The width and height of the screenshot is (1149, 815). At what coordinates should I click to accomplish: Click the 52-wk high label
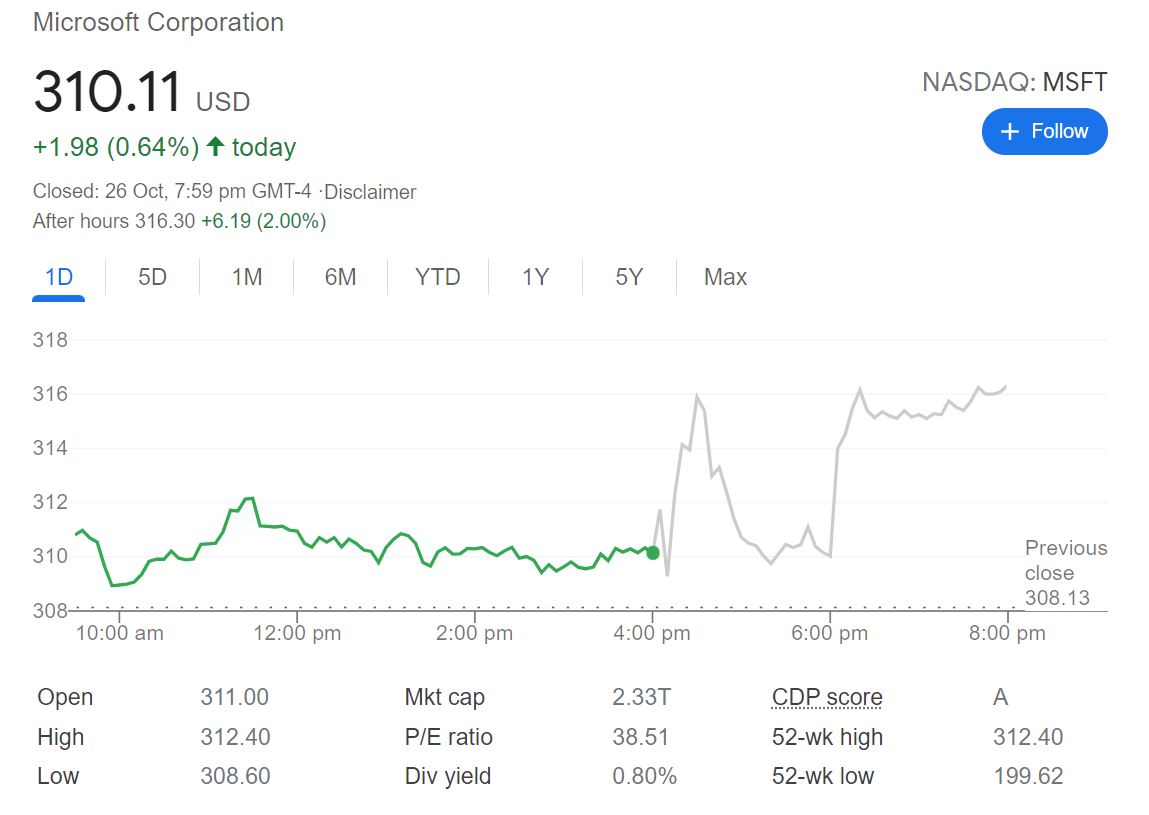(827, 737)
